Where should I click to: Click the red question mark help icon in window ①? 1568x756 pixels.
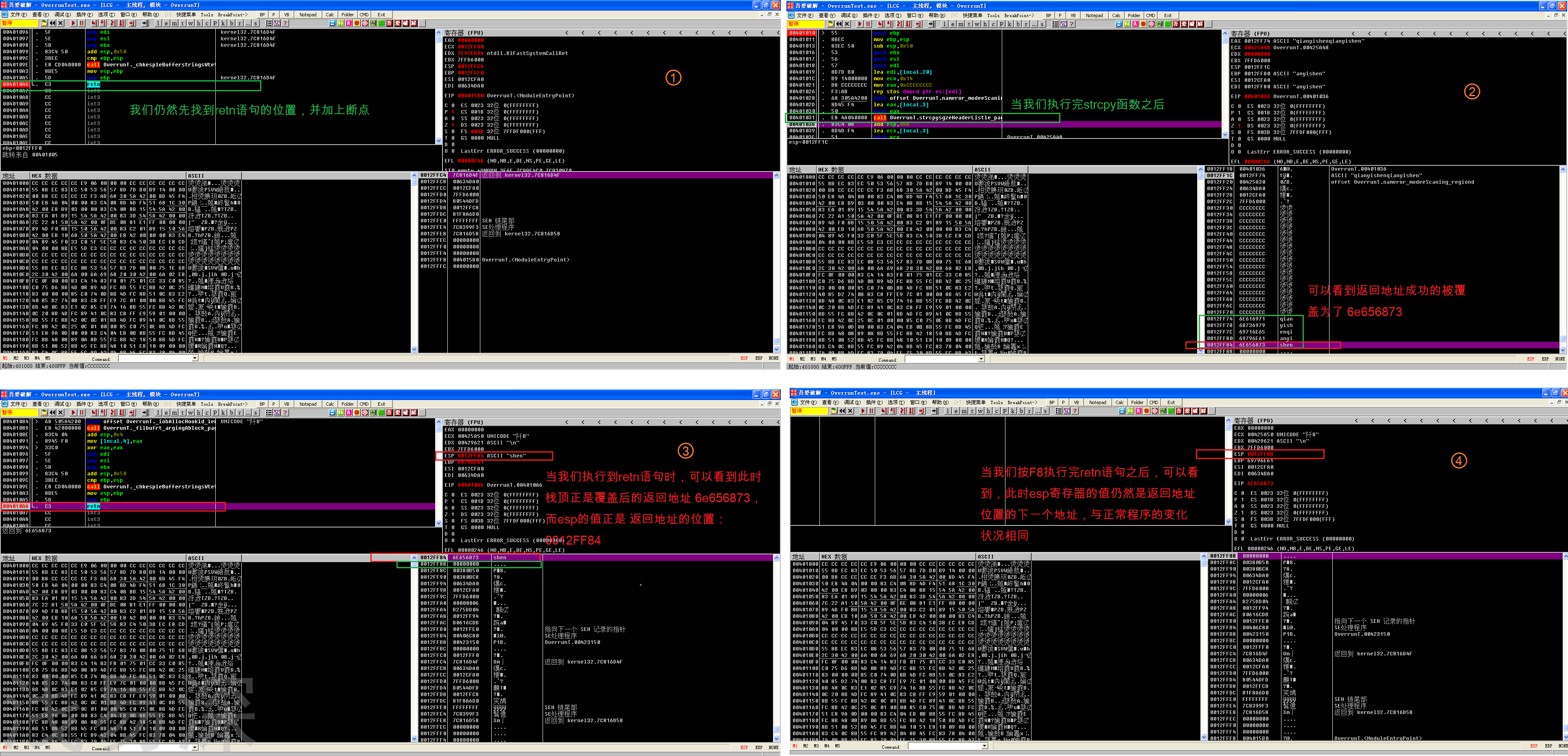click(285, 23)
